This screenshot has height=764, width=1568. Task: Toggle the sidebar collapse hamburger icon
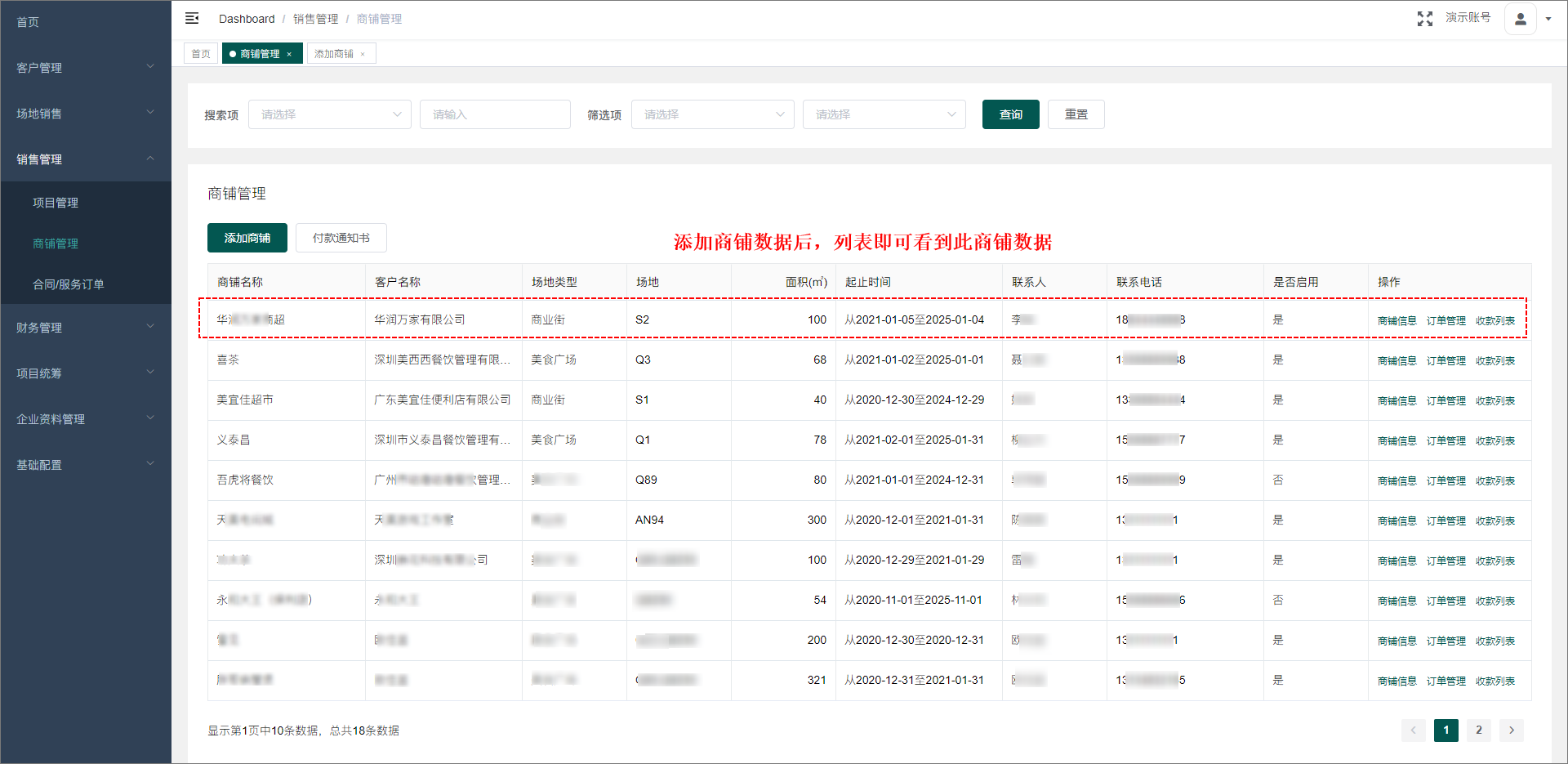tap(192, 18)
